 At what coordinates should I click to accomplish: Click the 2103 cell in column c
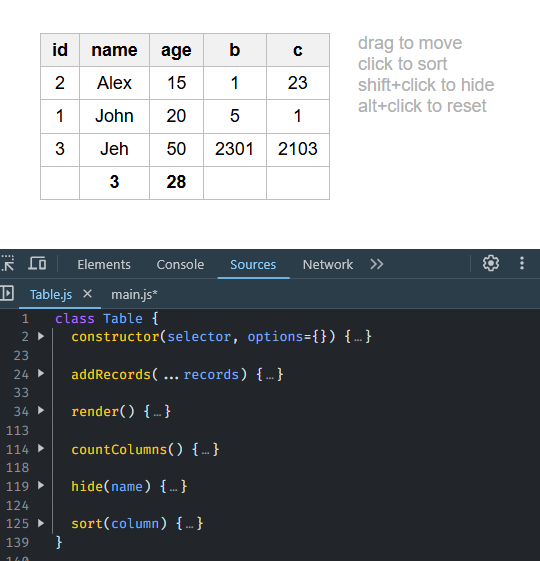(x=298, y=149)
